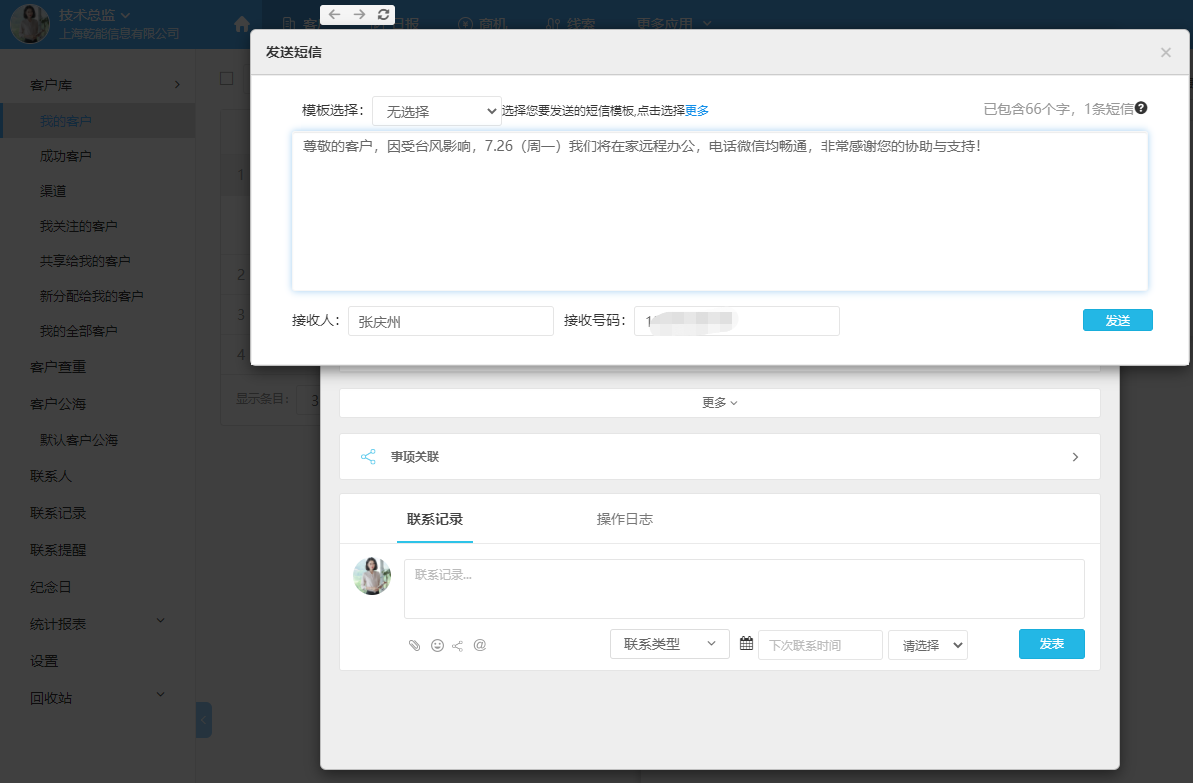Image resolution: width=1193 pixels, height=783 pixels.
Task: Select 我关注的客户 in sidebar
Action: pyautogui.click(x=78, y=226)
